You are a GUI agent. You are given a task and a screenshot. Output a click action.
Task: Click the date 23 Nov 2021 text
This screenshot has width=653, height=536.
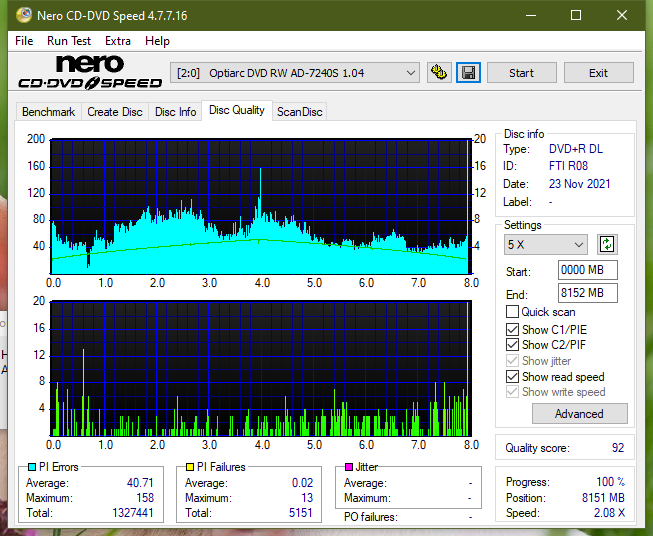pos(579,184)
